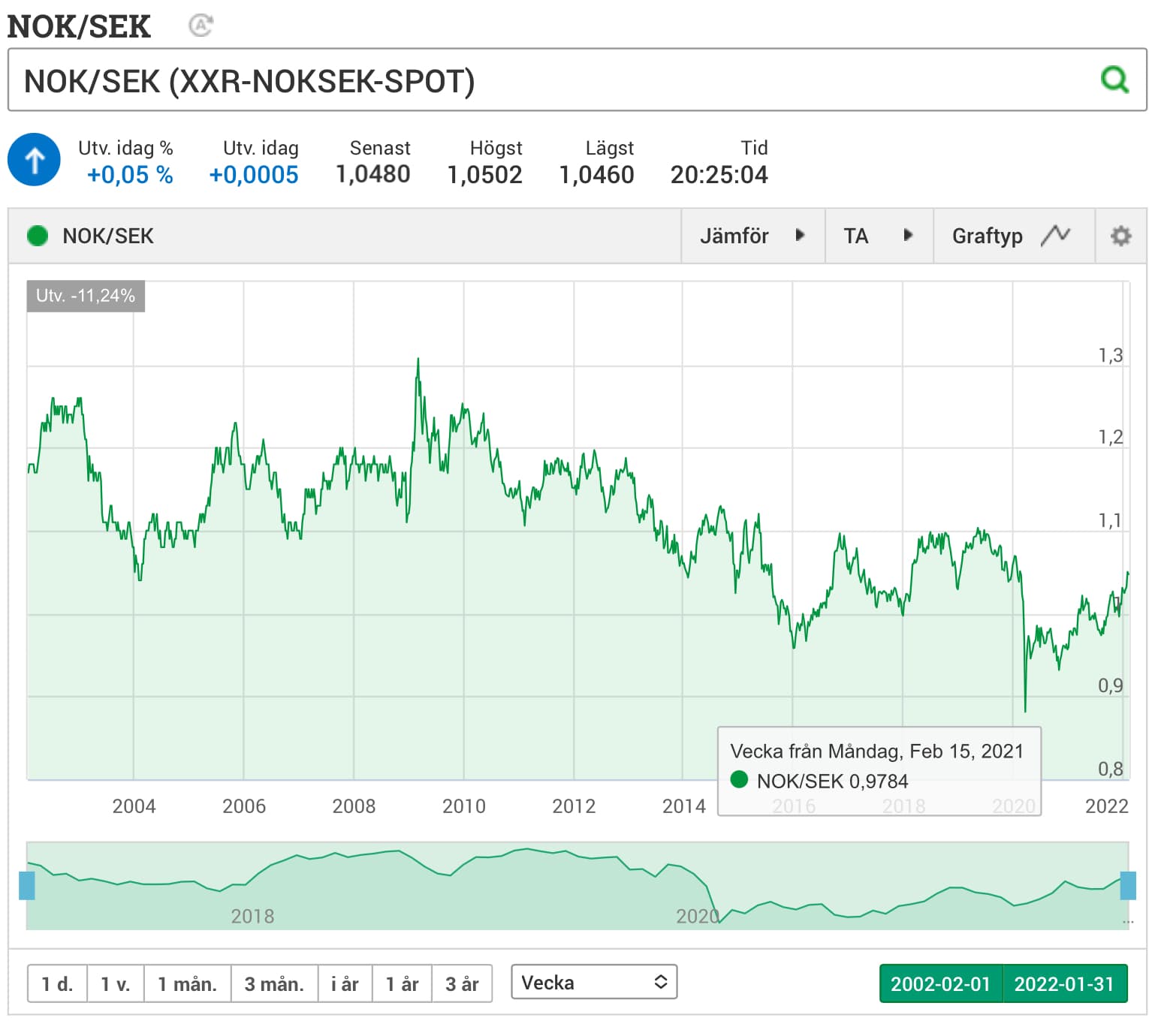Click the blue up-arrow trend icon

[34, 160]
